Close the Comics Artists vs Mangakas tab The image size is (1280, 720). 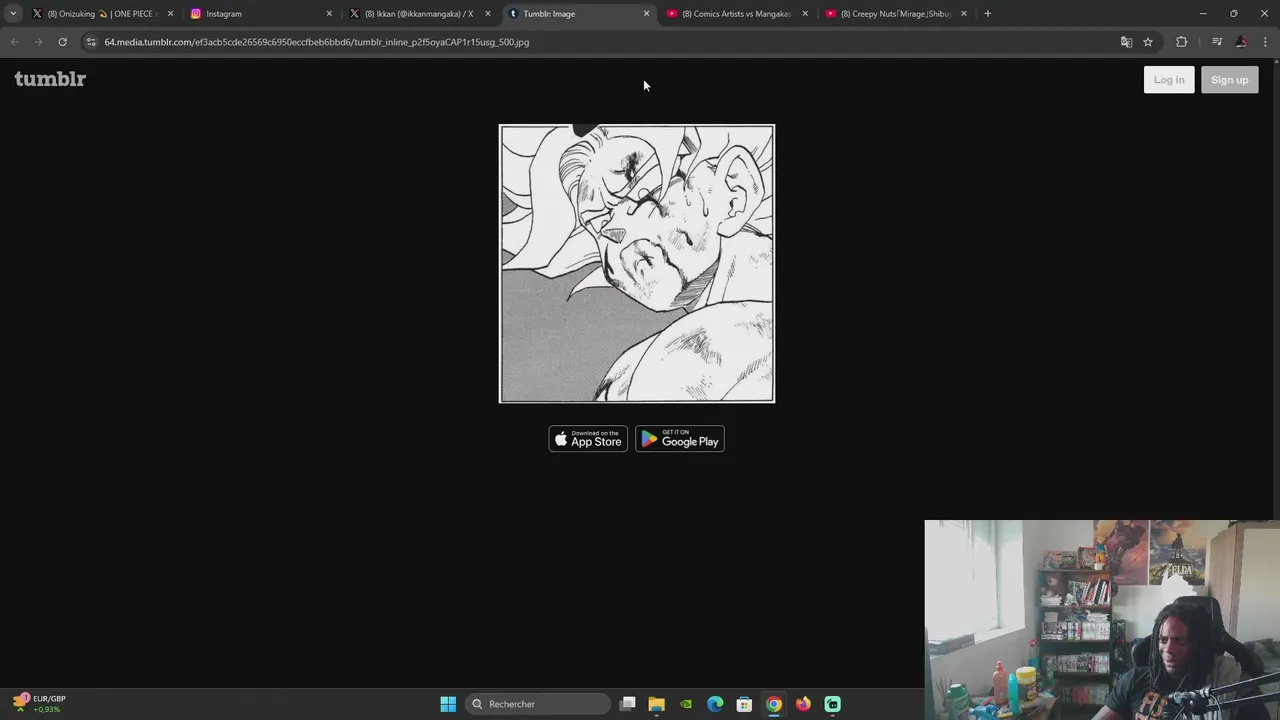[805, 14]
